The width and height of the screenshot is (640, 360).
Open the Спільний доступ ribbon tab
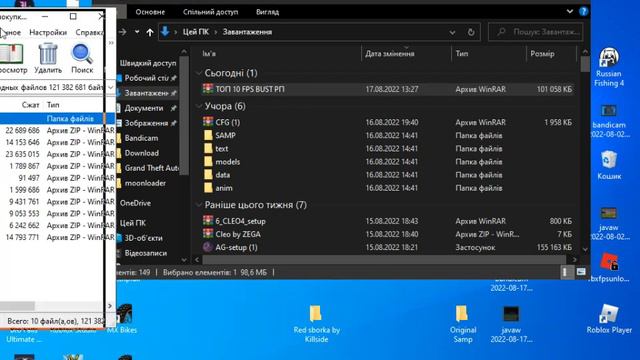point(210,12)
